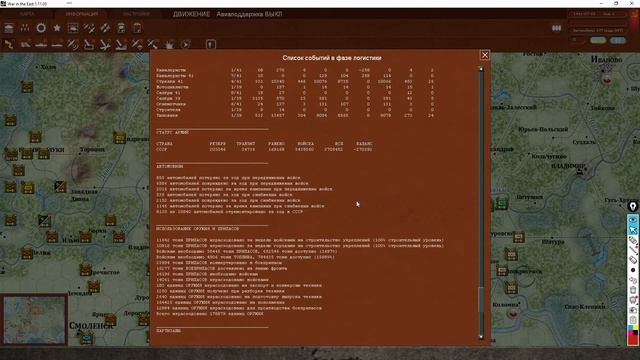Click the minimap thumbnail in bottom-left corner

coord(34,320)
